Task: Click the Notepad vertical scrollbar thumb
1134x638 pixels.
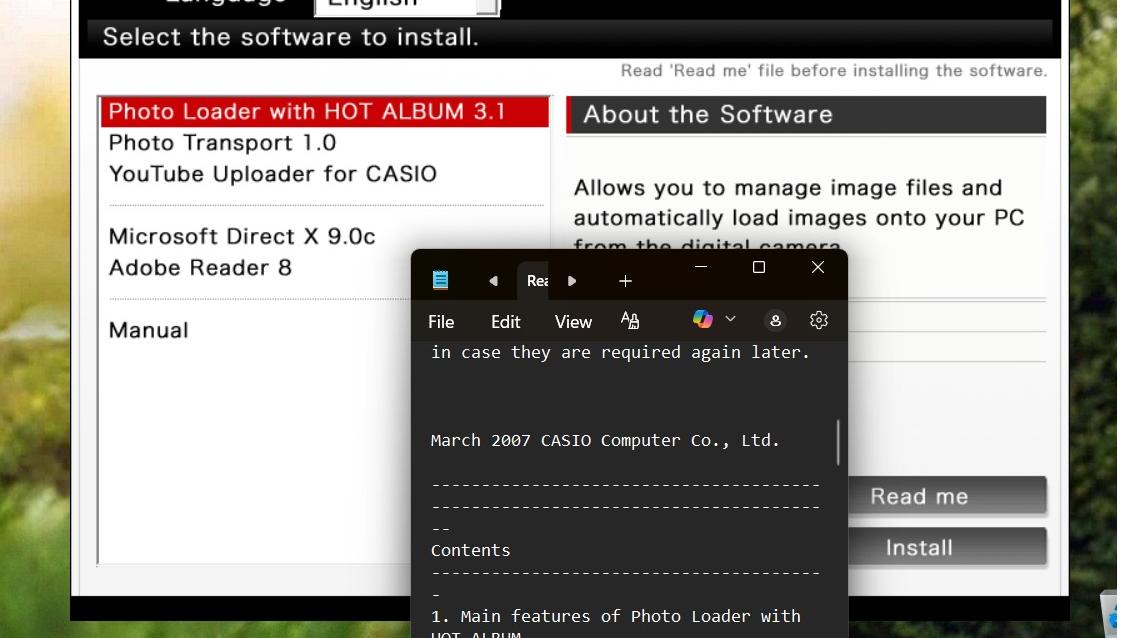Action: pyautogui.click(x=838, y=442)
